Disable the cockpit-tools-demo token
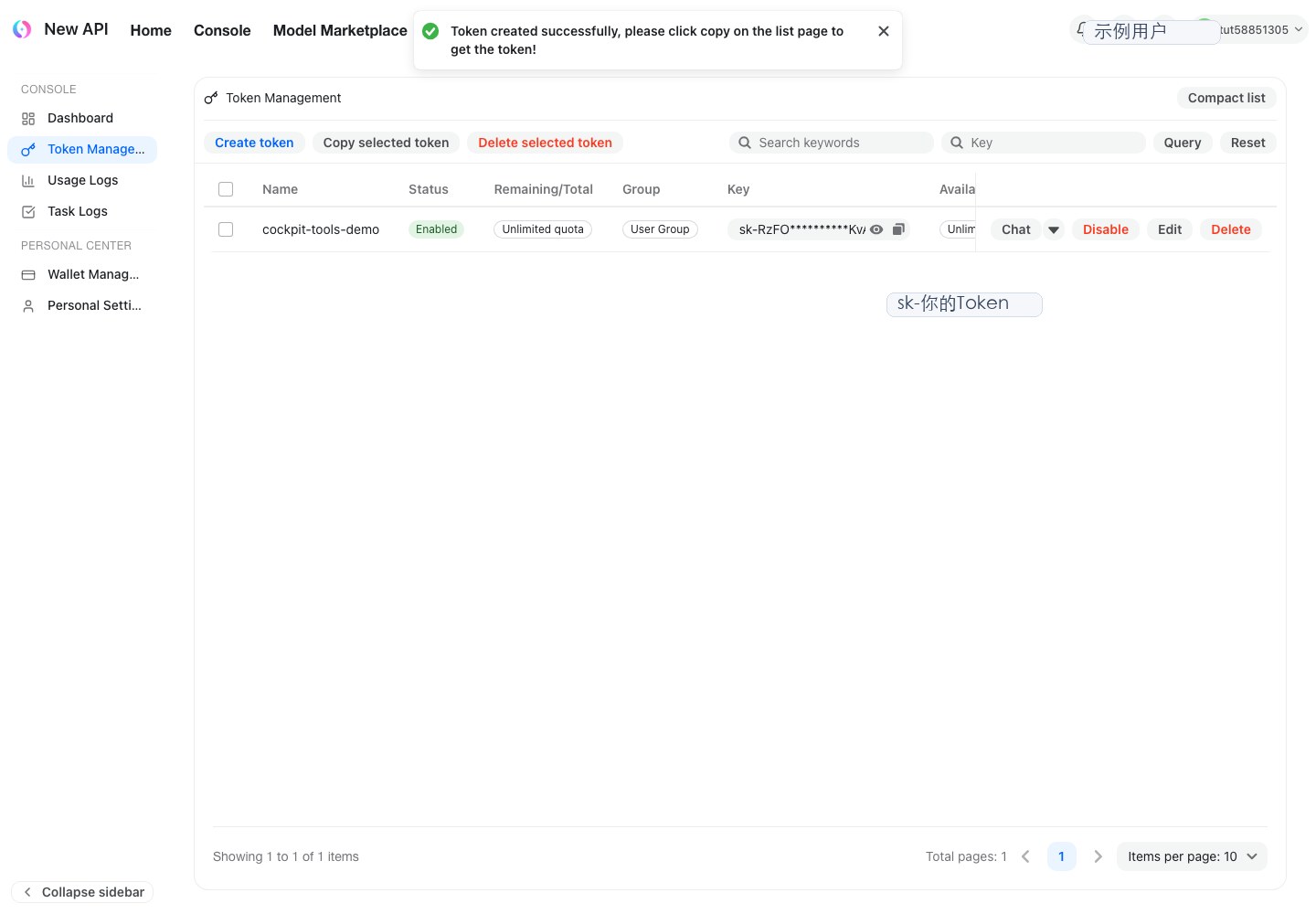Screen dimensions: 1316x914 coord(1106,229)
